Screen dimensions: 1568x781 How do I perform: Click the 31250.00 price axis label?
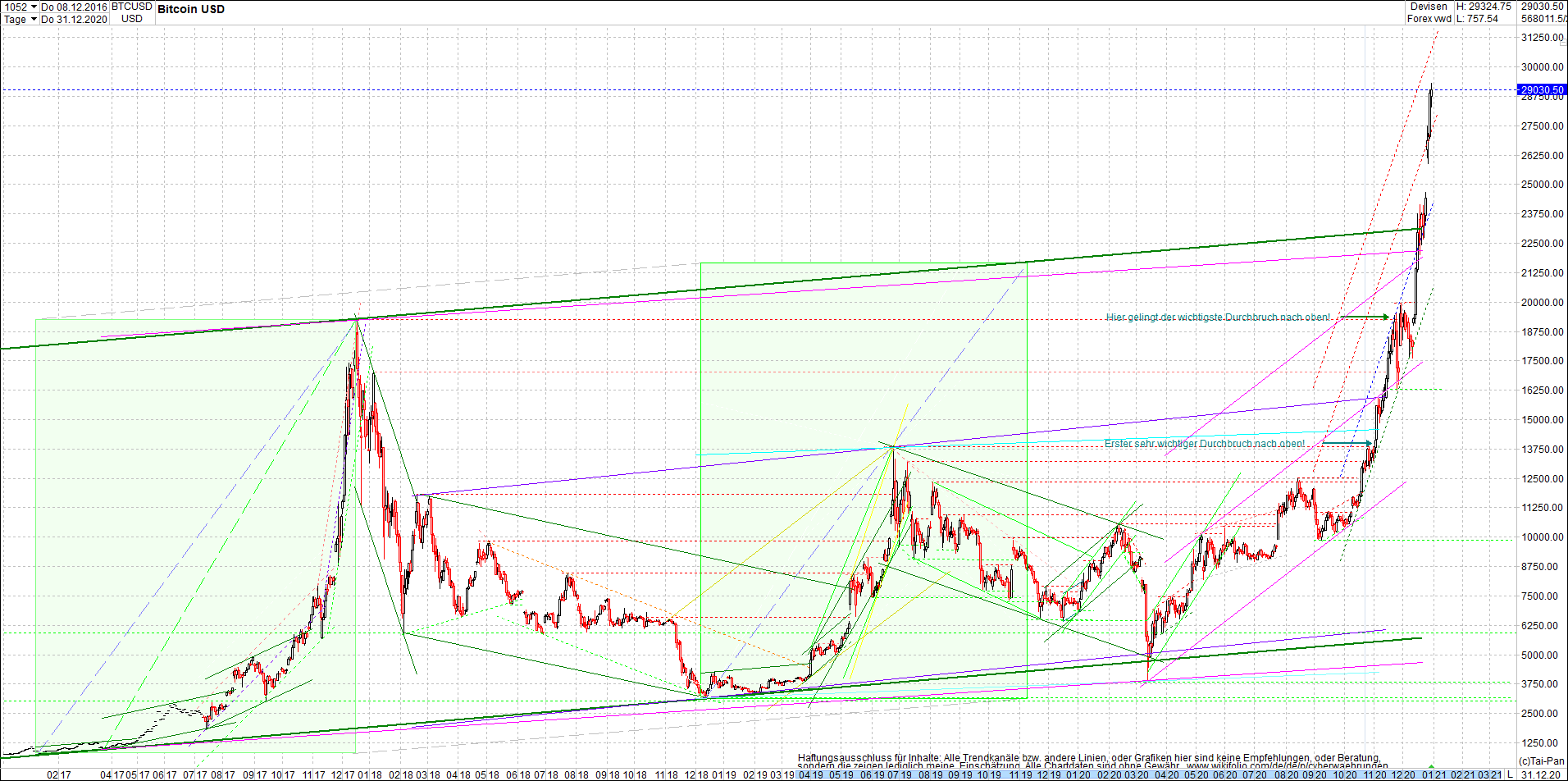pos(1543,38)
